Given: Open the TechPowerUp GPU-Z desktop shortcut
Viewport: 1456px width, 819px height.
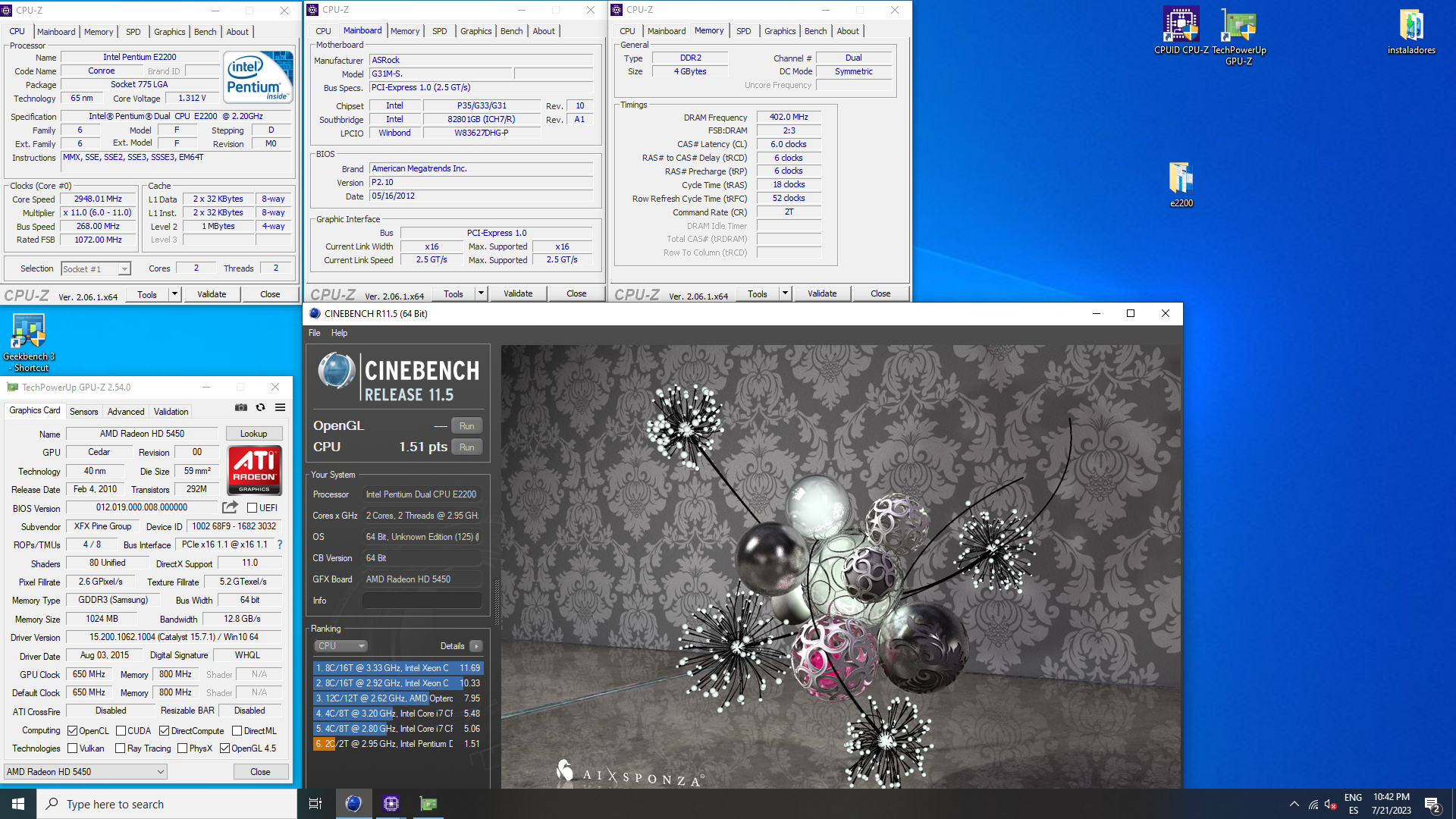Looking at the screenshot, I should coord(1239,36).
